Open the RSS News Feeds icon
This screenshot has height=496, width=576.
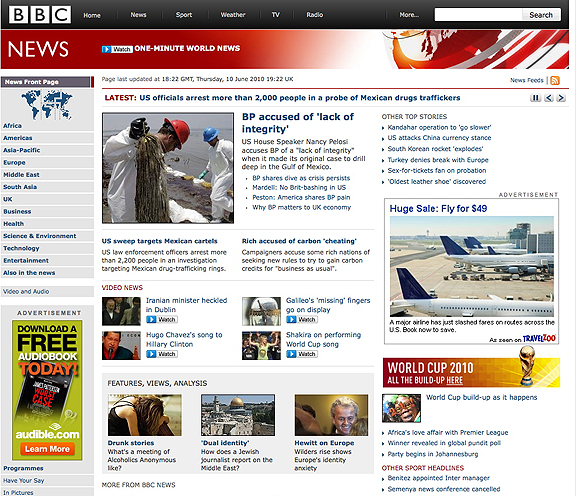(x=555, y=80)
